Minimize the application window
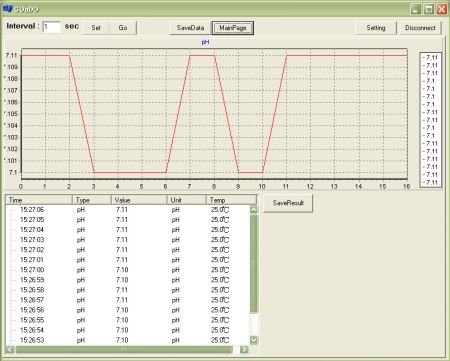This screenshot has height=361, width=450. click(415, 9)
